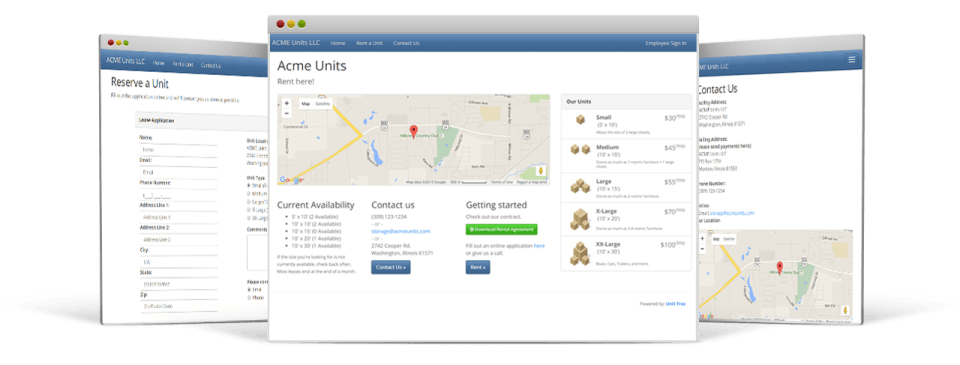Click the red location pin on center map

(414, 130)
